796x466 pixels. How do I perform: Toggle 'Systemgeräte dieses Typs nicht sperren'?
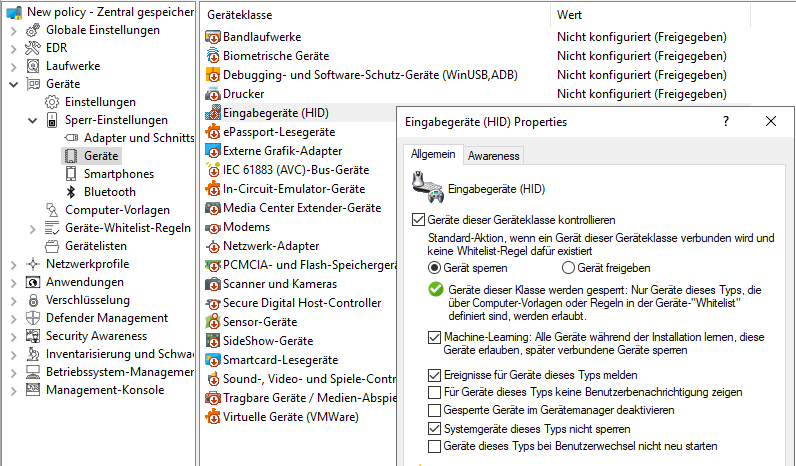[434, 429]
